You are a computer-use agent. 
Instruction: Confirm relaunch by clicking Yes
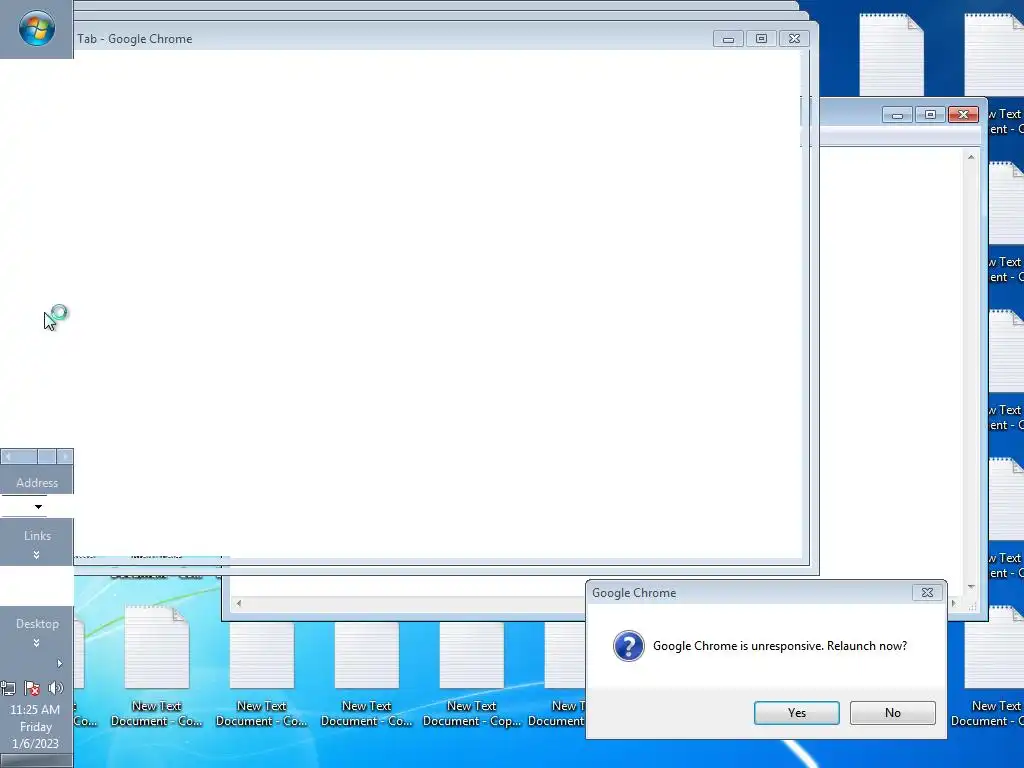[796, 712]
